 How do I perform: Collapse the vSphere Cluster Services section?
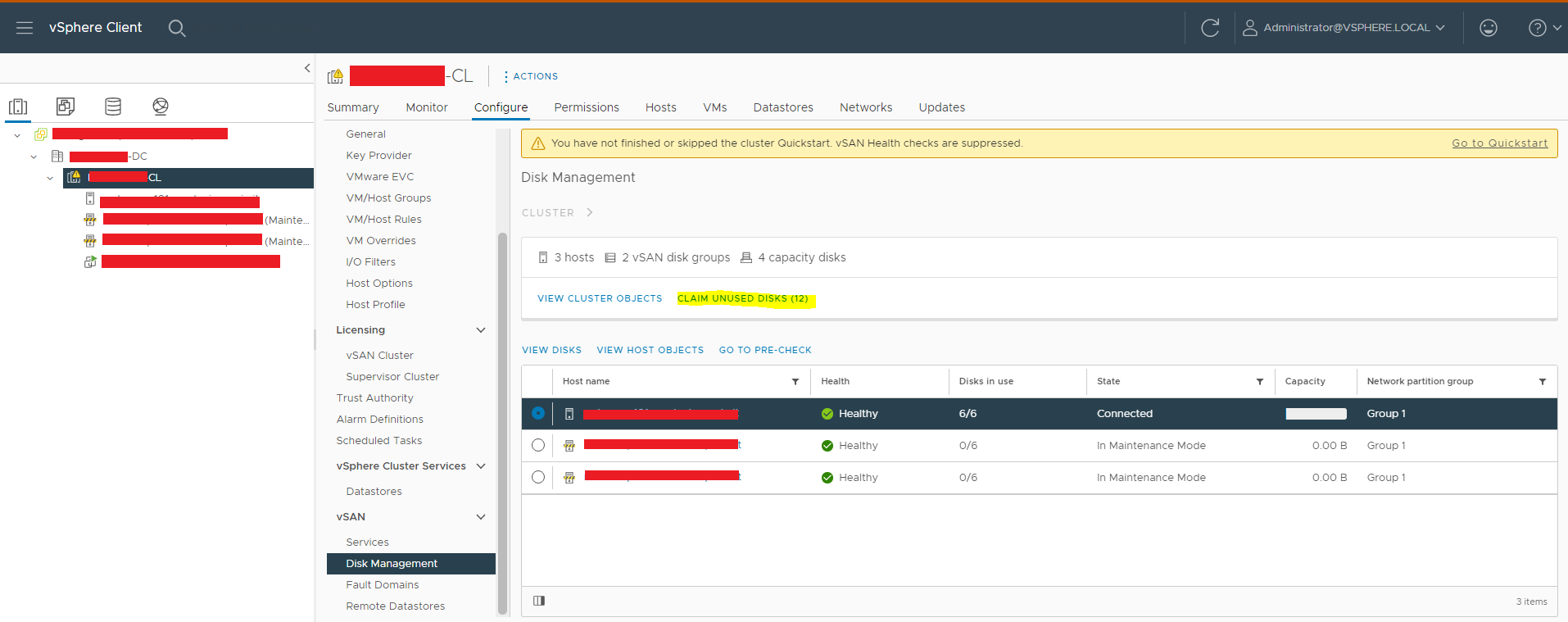tap(481, 466)
